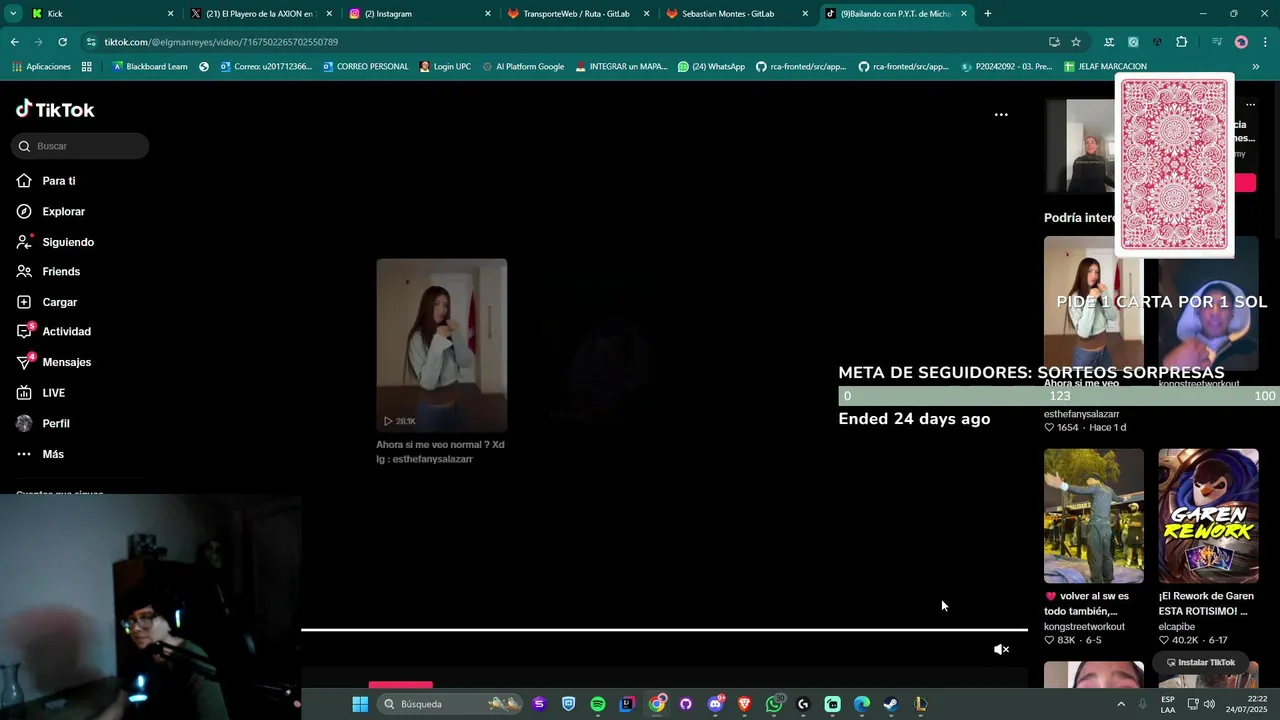Open the Windows Start menu
Image resolution: width=1280 pixels, height=720 pixels.
[360, 704]
